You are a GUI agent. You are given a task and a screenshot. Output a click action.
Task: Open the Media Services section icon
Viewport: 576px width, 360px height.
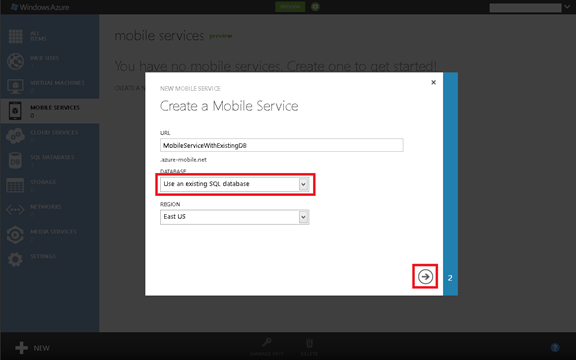15,235
